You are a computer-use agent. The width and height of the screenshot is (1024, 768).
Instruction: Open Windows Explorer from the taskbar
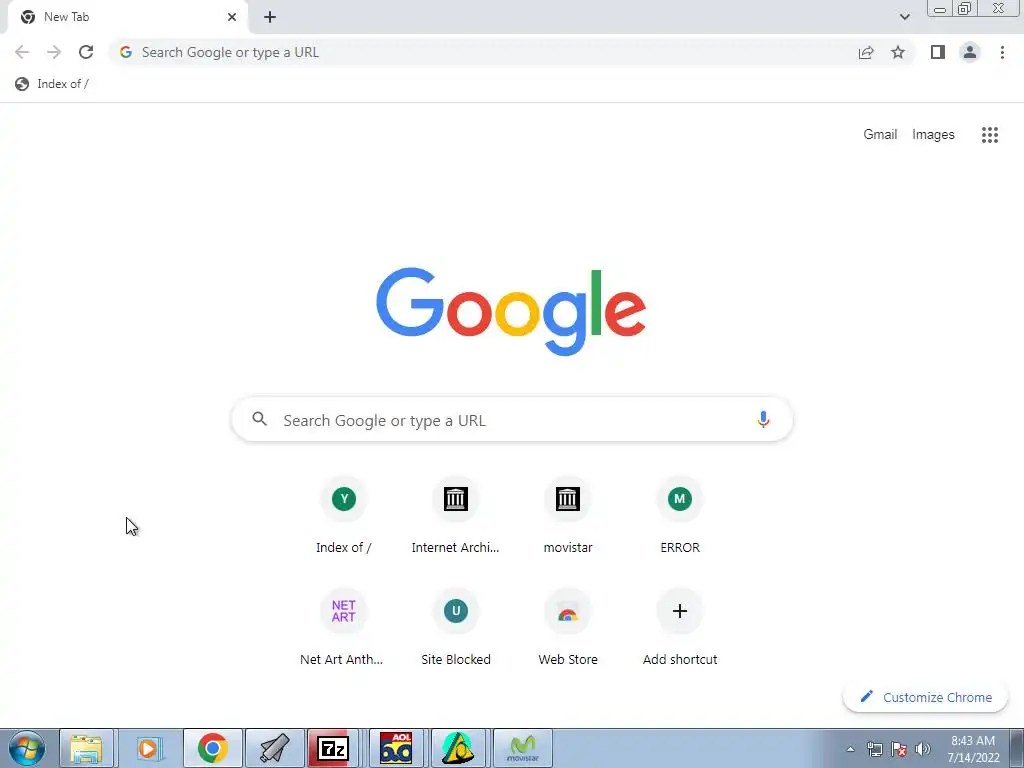tap(87, 748)
